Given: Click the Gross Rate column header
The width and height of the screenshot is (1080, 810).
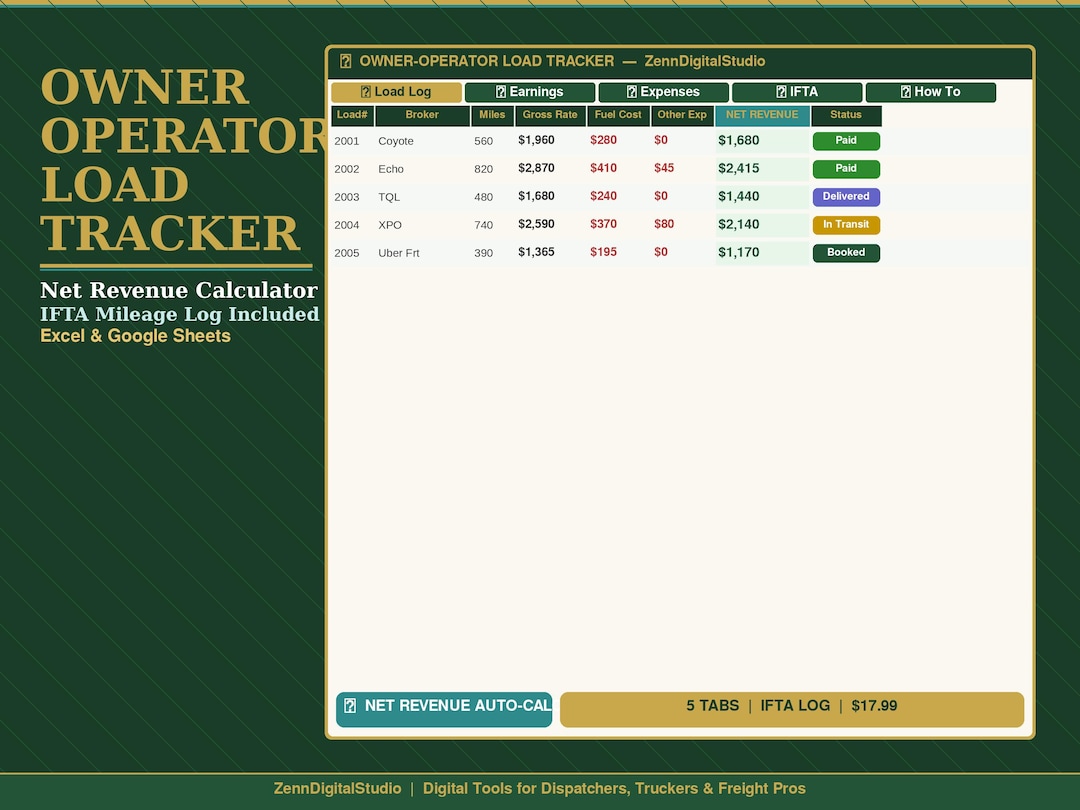Looking at the screenshot, I should click(x=550, y=116).
